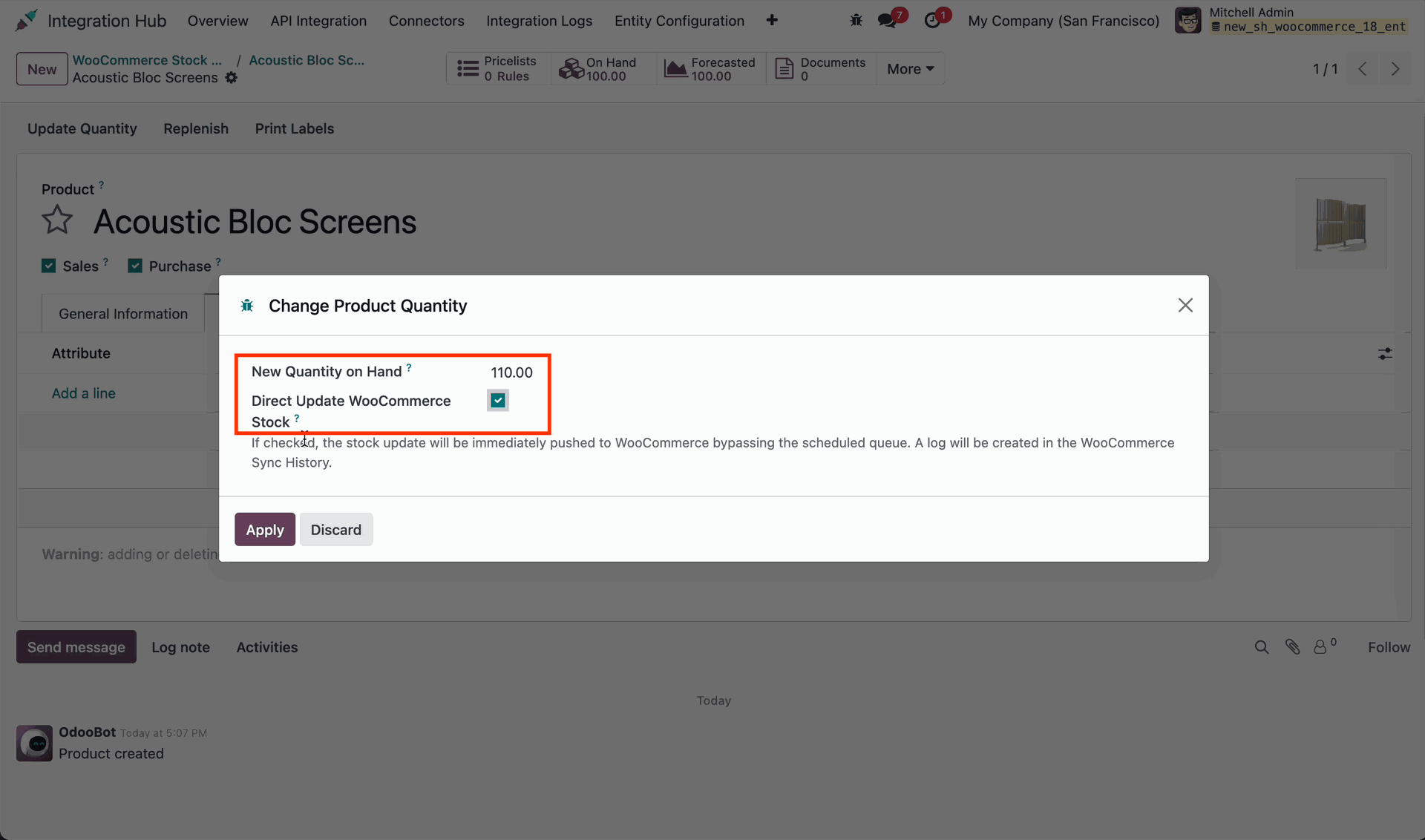Click Mitchell Admin user avatar

(x=1188, y=21)
